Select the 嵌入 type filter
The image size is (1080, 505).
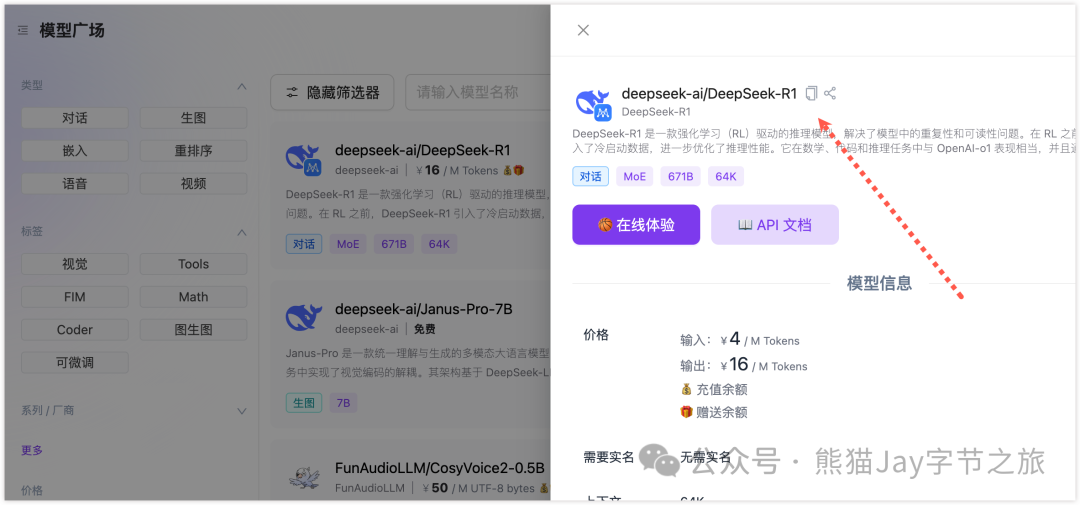tap(74, 151)
